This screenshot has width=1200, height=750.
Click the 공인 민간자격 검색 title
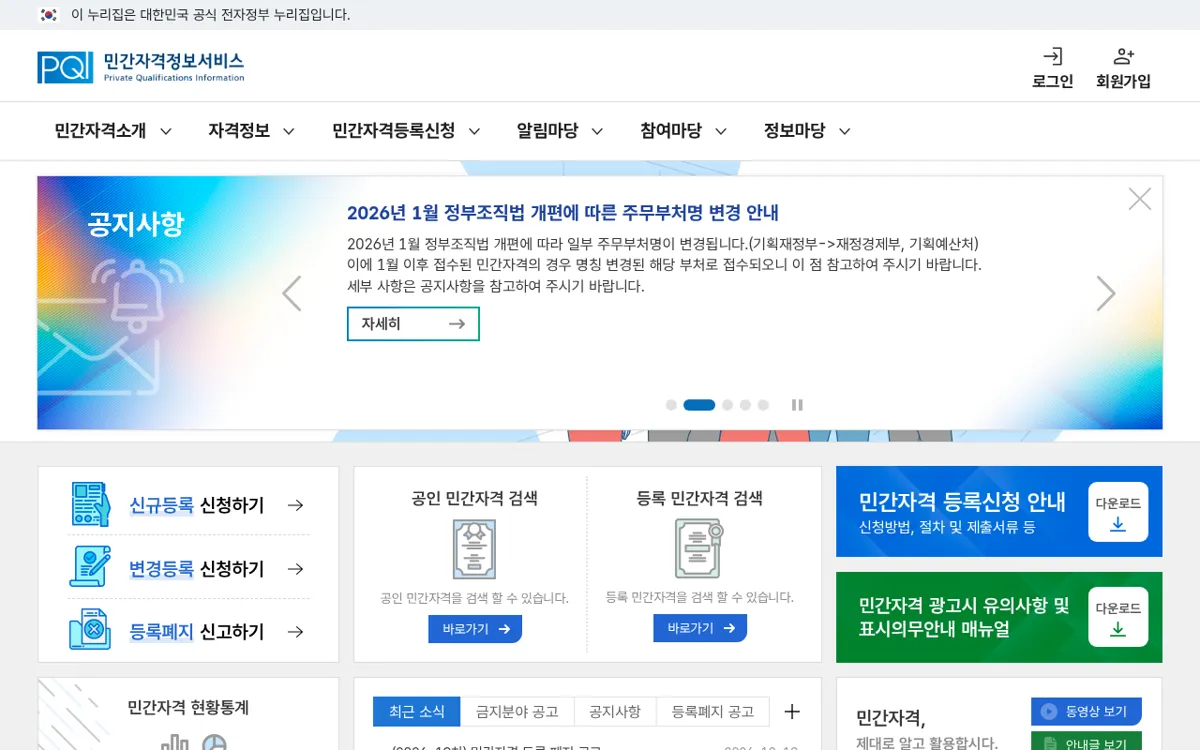475,498
